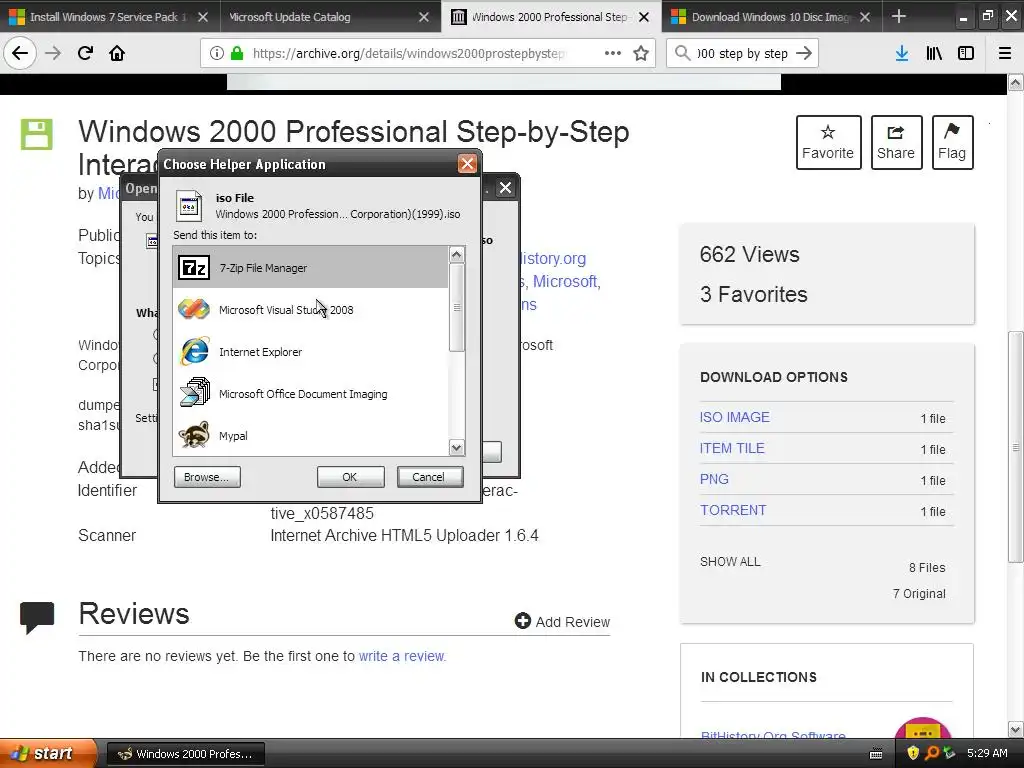Click the browser forward arrow
The image size is (1024, 768).
click(53, 53)
